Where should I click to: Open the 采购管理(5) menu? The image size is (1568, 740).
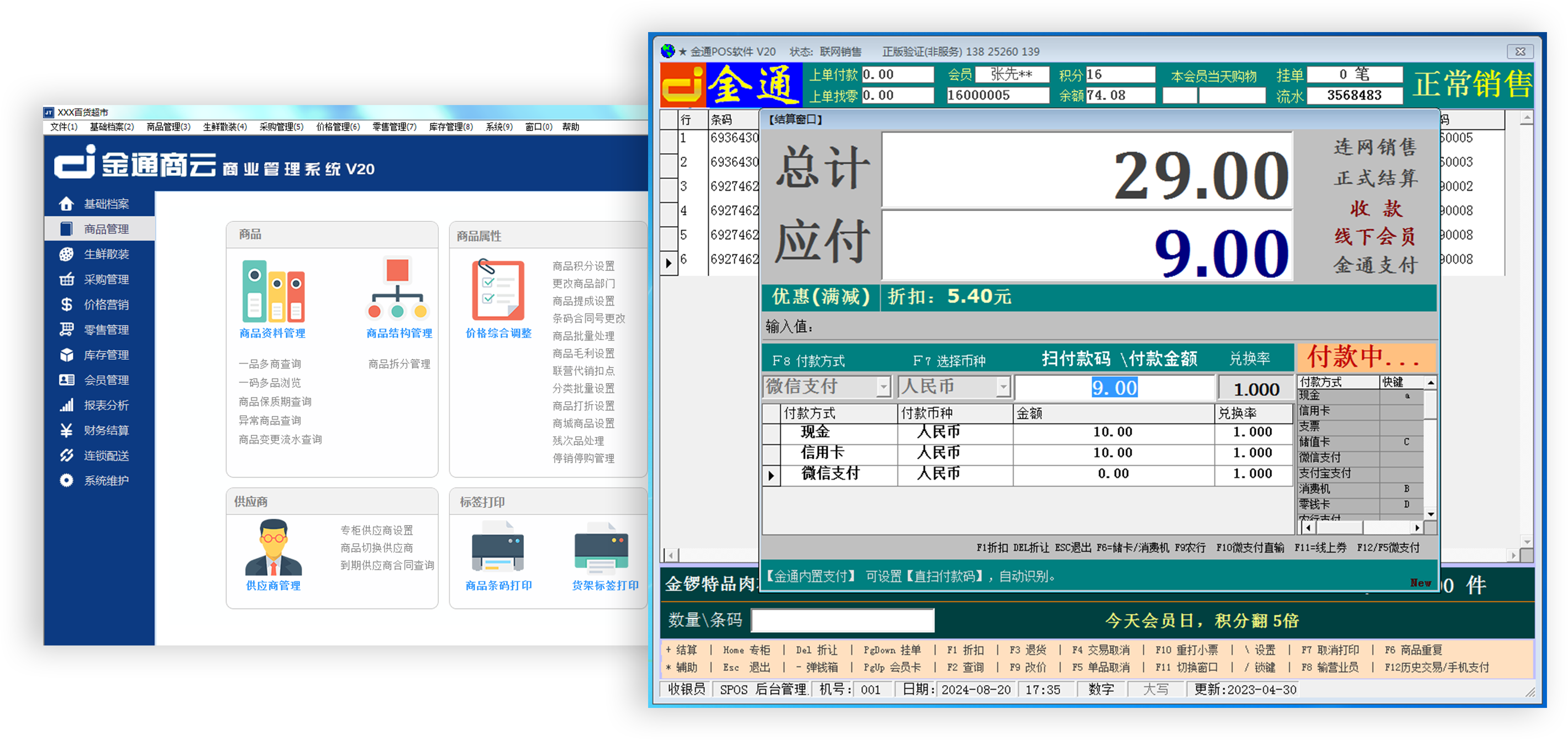coord(282,127)
